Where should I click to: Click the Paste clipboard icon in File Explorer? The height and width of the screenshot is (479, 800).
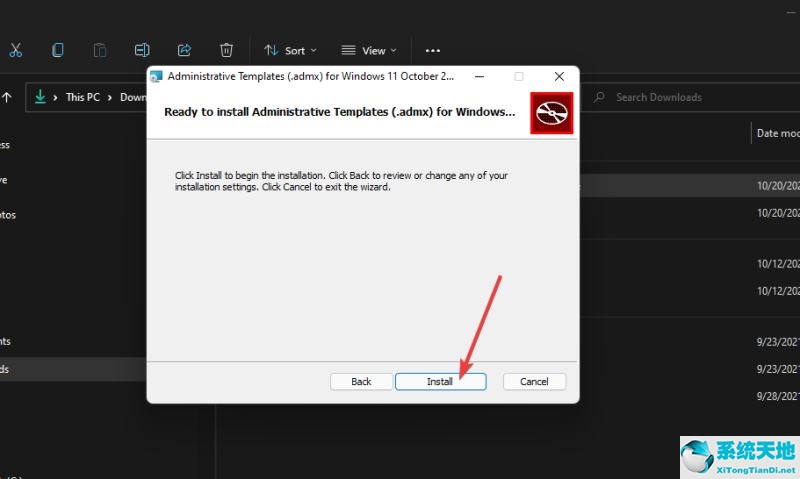99,50
